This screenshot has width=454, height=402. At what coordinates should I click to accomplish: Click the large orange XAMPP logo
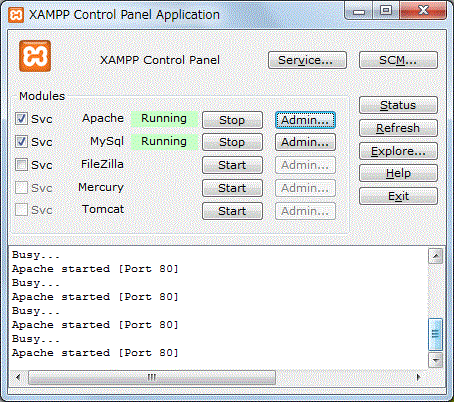[35, 56]
